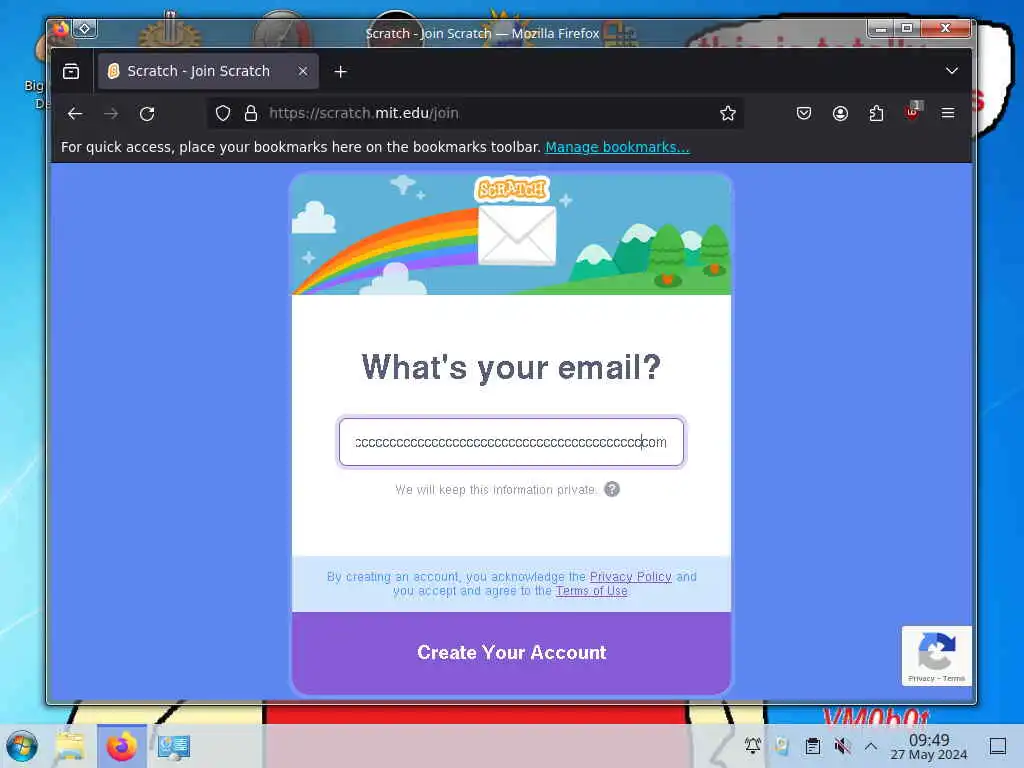This screenshot has width=1024, height=768.
Task: Click the Scratch logo on the banner
Action: tap(512, 189)
